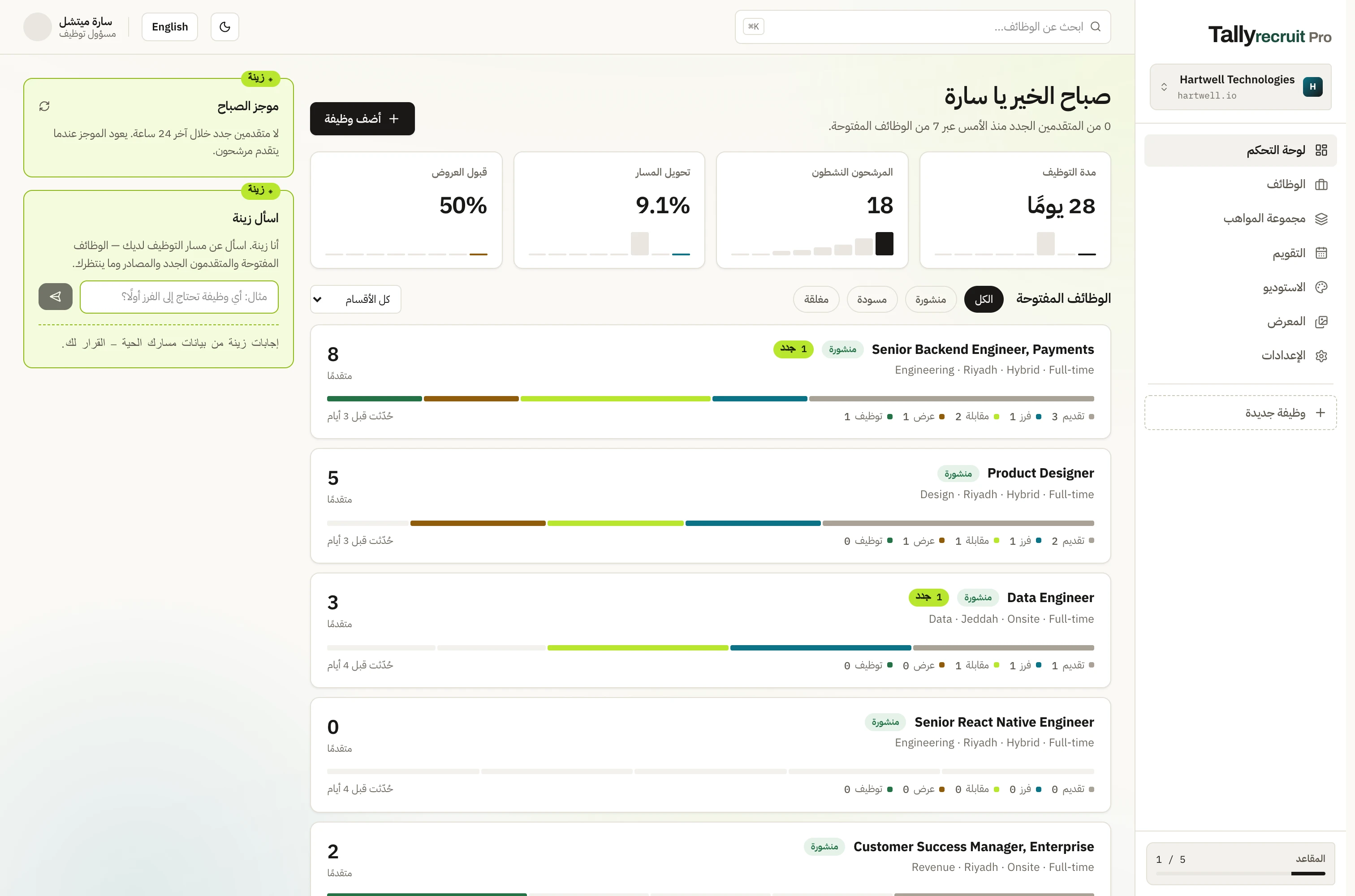Click the منشورة badge on Senior React Native Engineer
The image size is (1355, 896).
885,722
